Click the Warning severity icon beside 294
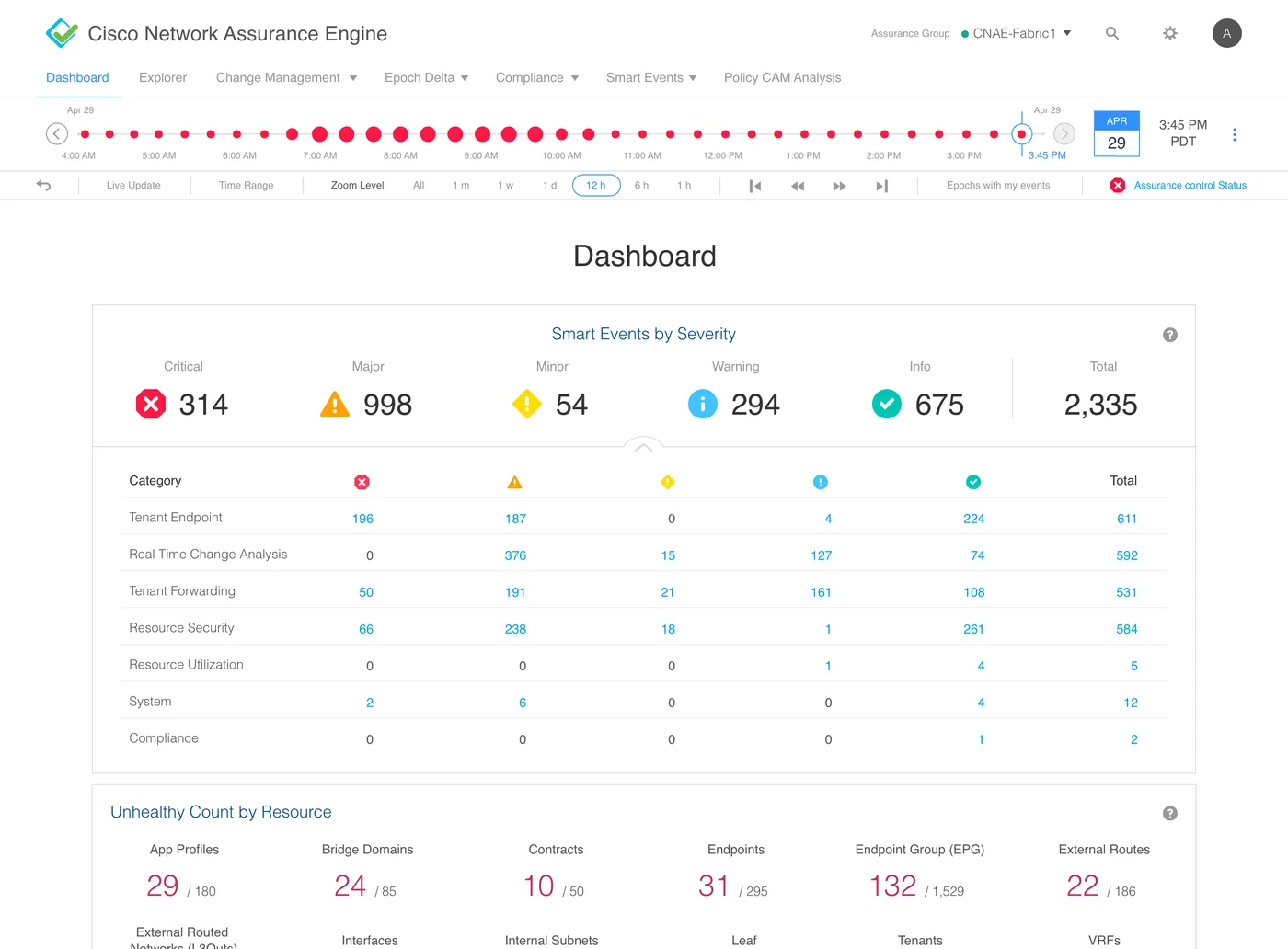 (703, 404)
